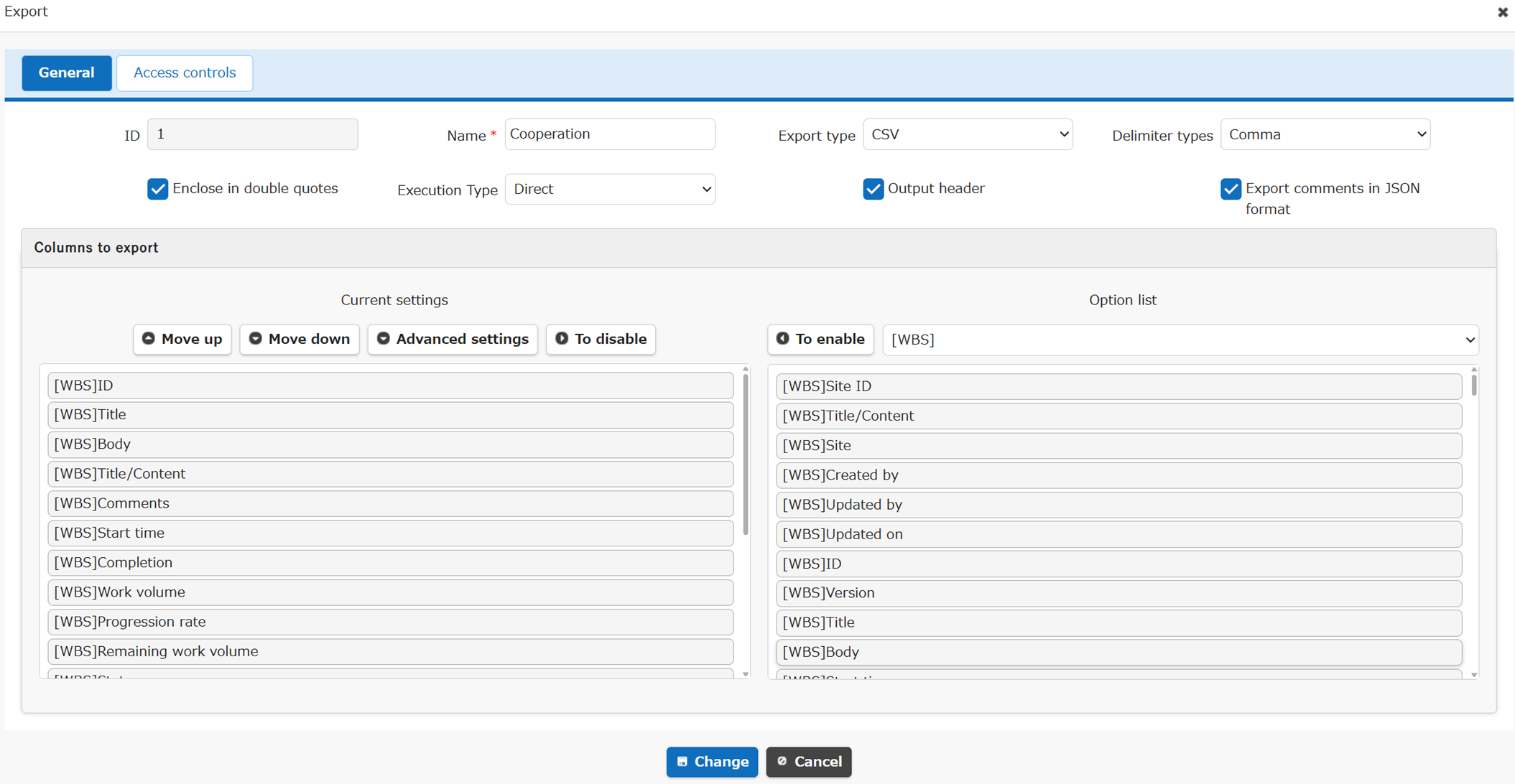
Task: Select [WBS]Comments in Current settings
Action: pyautogui.click(x=391, y=503)
